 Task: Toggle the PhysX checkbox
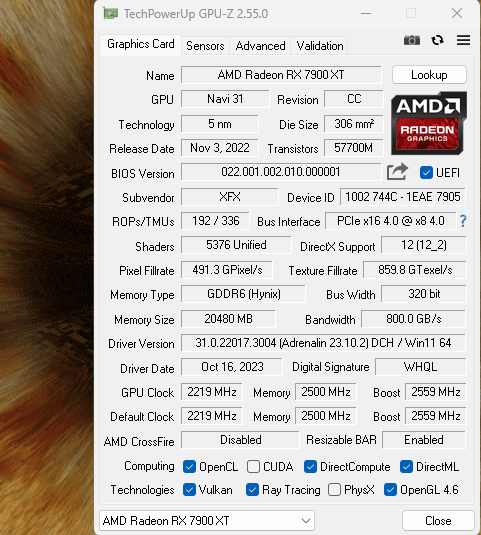[334, 490]
